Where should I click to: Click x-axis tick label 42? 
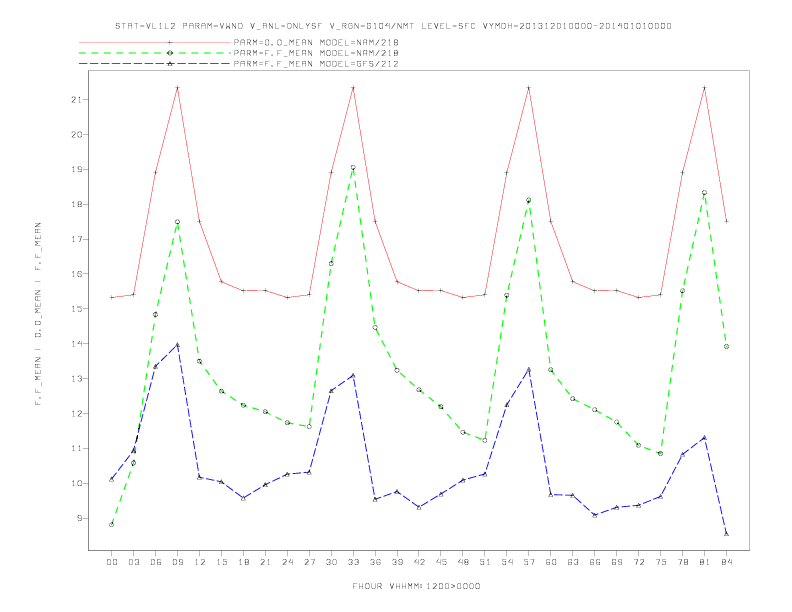pyautogui.click(x=419, y=562)
